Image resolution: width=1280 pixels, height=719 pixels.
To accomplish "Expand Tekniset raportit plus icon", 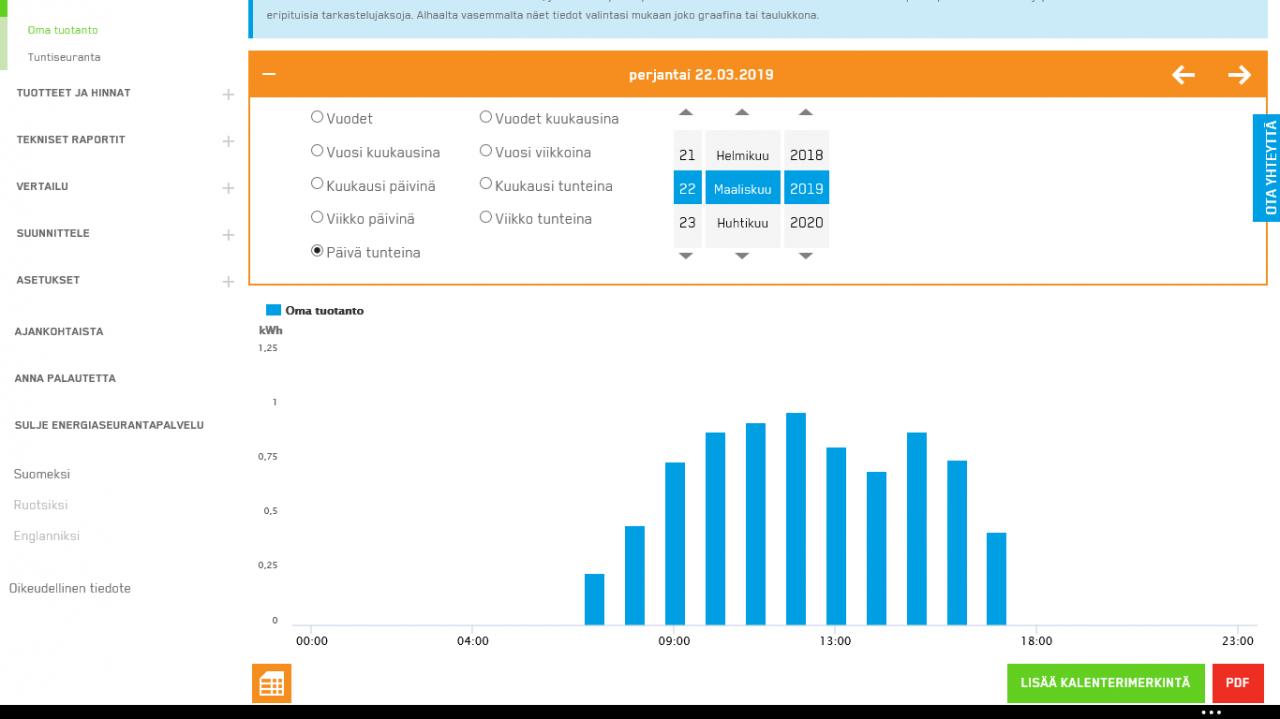I will click(228, 141).
